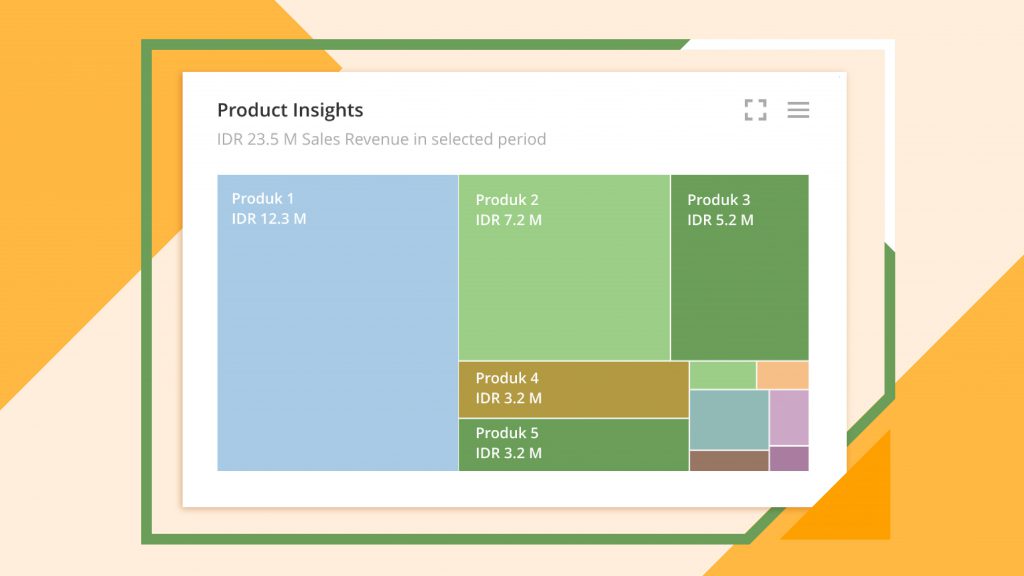Click the small orange treemap tile
The width and height of the screenshot is (1024, 576).
tap(783, 375)
